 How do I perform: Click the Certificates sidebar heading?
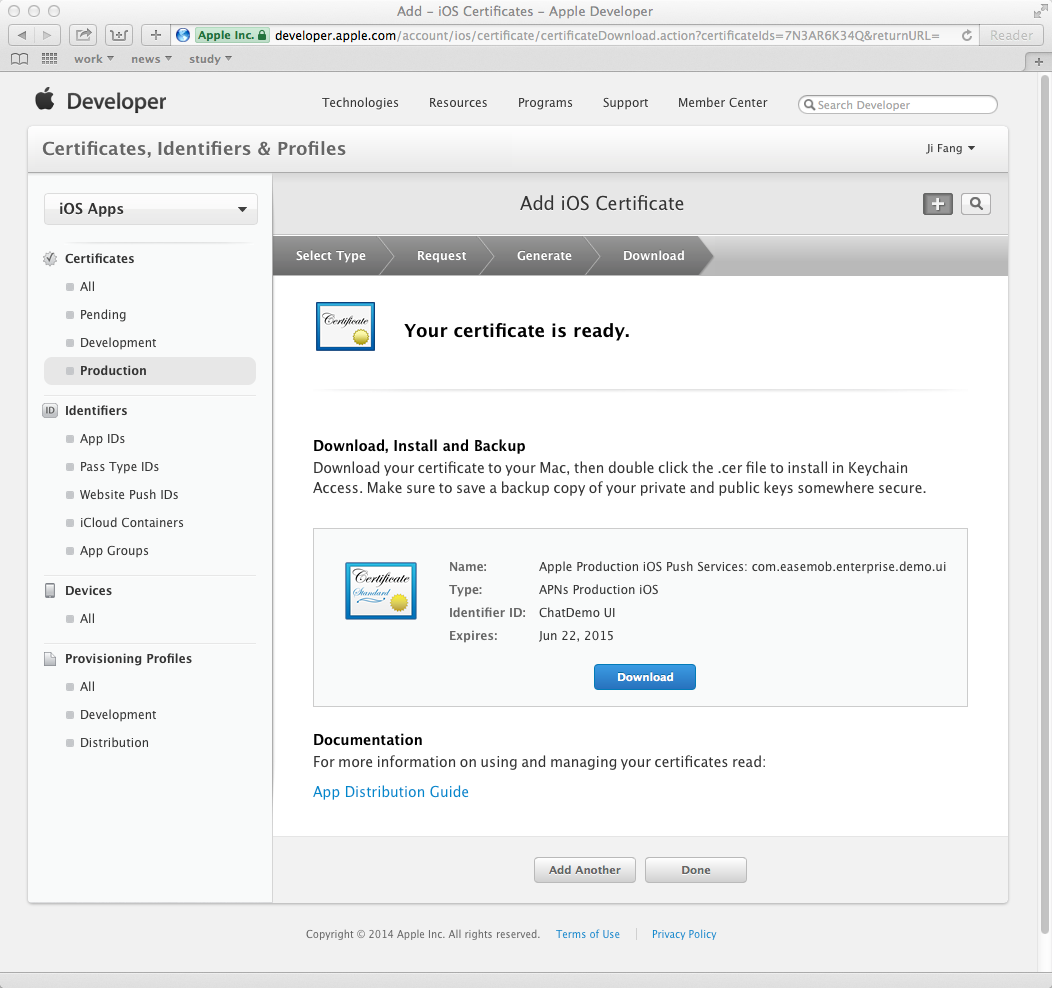point(99,258)
